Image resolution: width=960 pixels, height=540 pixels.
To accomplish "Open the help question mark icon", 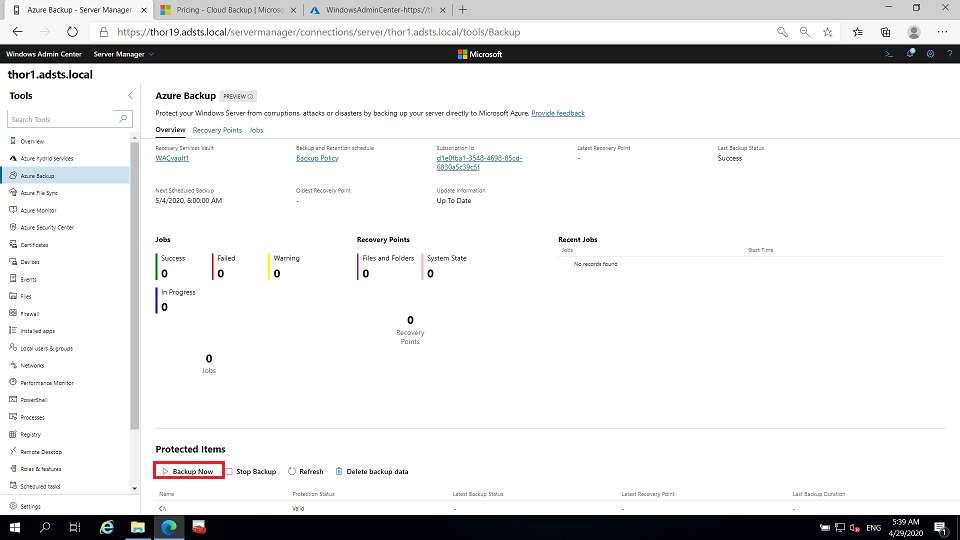I will point(950,54).
